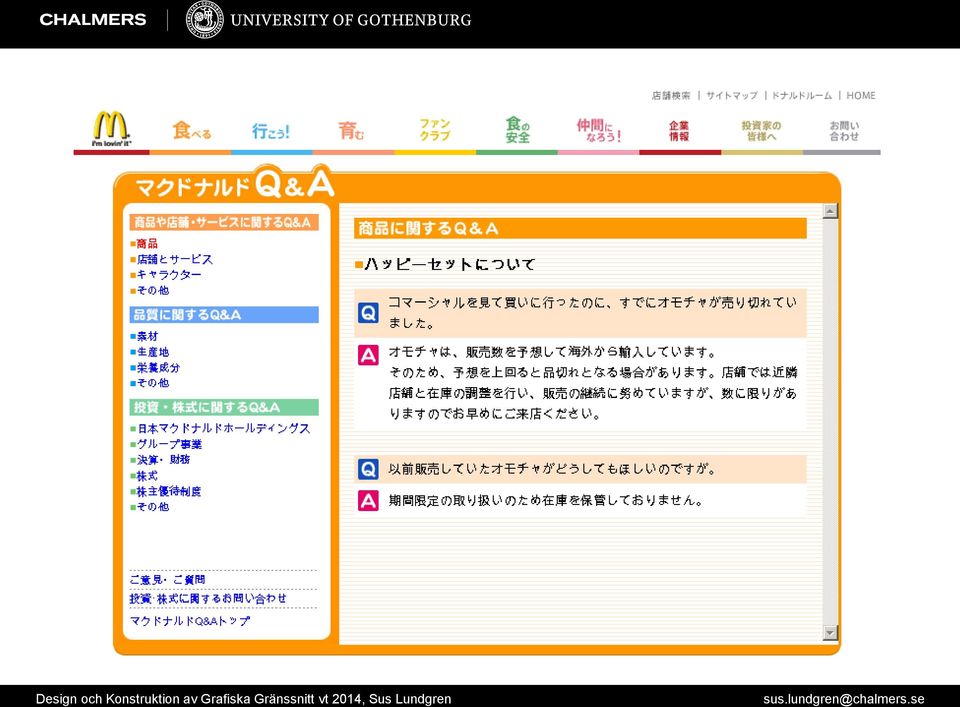
Task: Click the 品質に関するQ&A section header
Action: coord(224,315)
